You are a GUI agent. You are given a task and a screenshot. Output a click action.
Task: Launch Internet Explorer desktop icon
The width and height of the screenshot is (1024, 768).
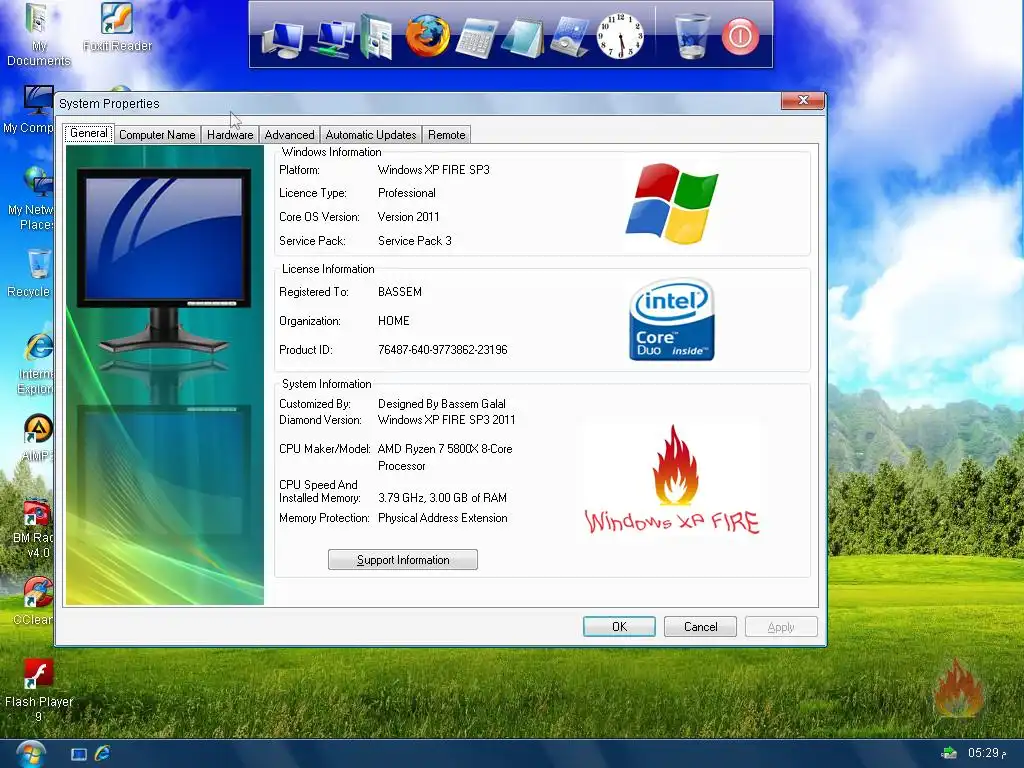(x=35, y=364)
